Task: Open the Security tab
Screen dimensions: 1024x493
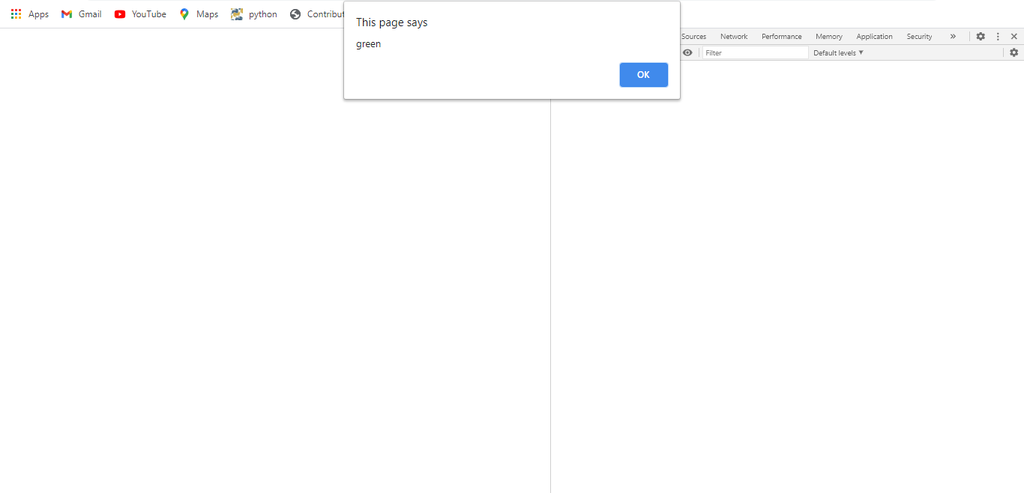Action: (919, 36)
